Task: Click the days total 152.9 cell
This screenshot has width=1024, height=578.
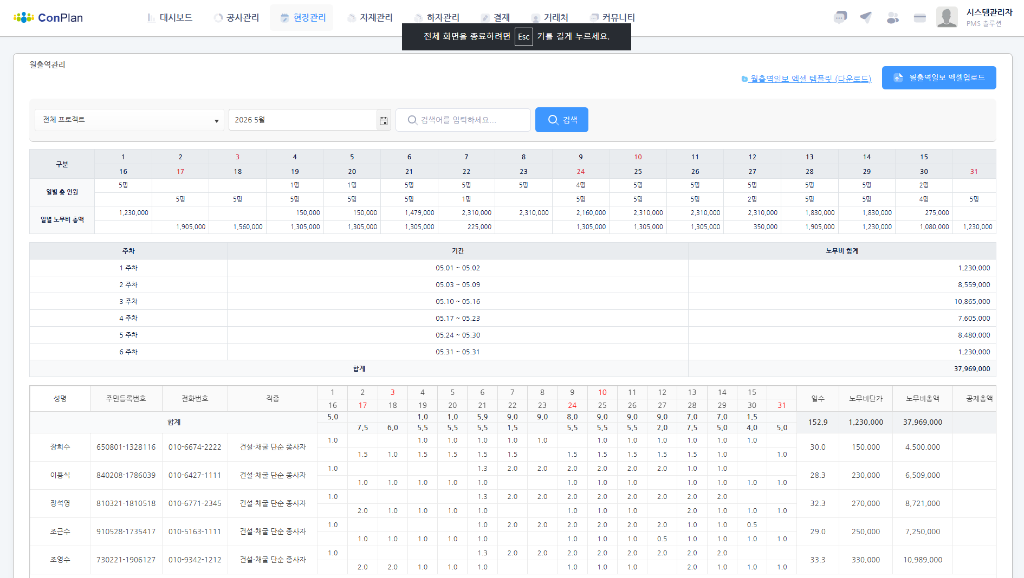Action: click(818, 423)
